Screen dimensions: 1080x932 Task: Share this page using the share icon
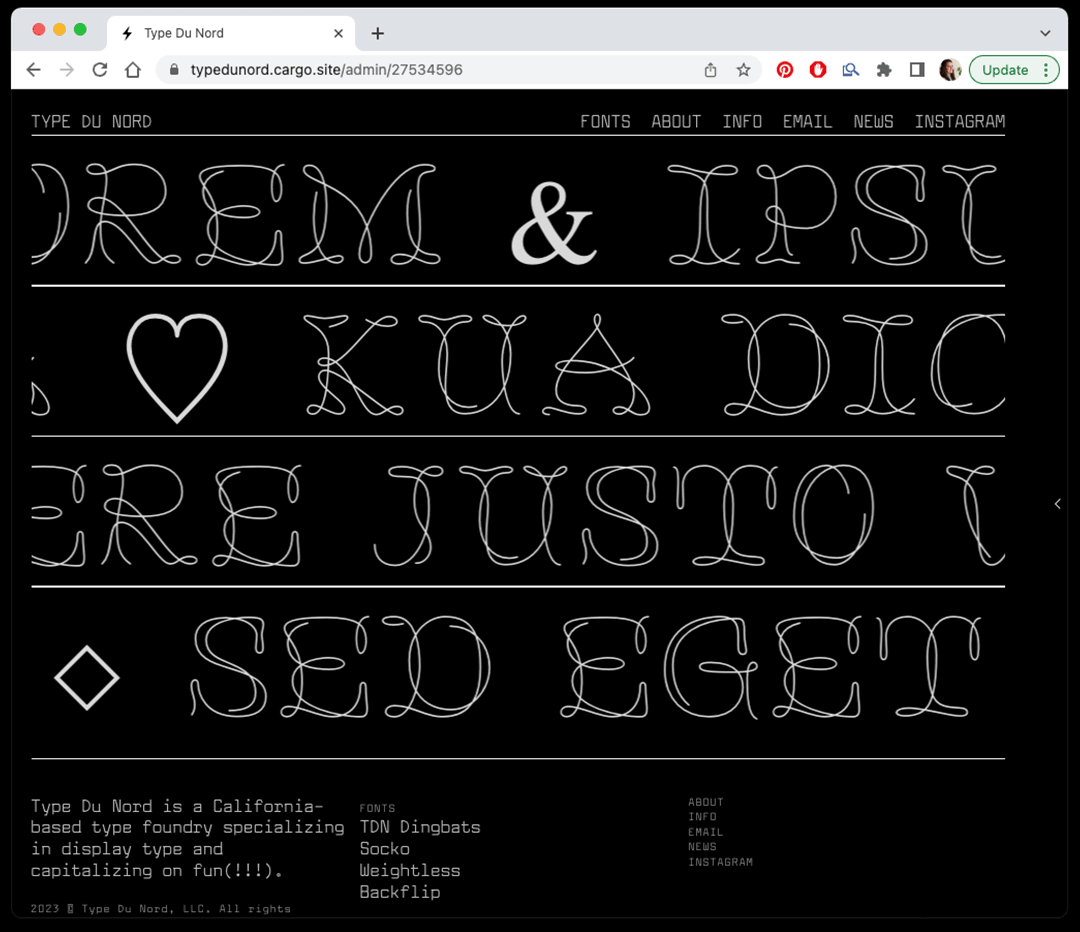pyautogui.click(x=710, y=70)
